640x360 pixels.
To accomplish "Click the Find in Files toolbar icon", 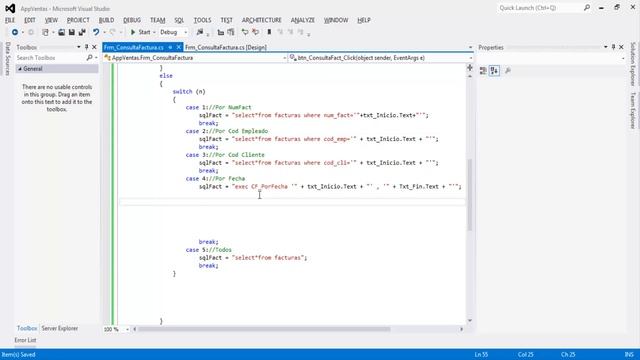I will 200,32.
